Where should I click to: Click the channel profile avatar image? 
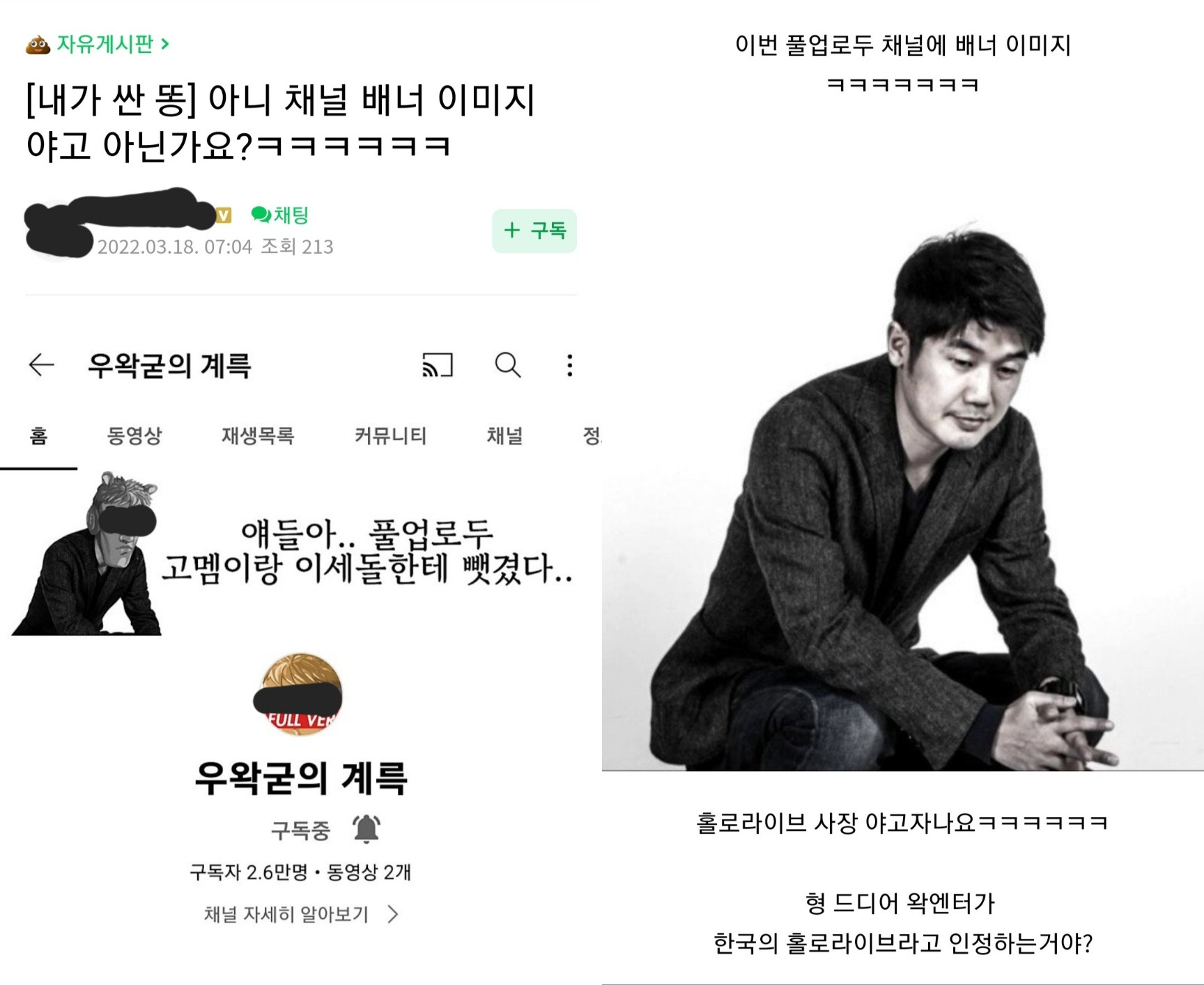301,694
